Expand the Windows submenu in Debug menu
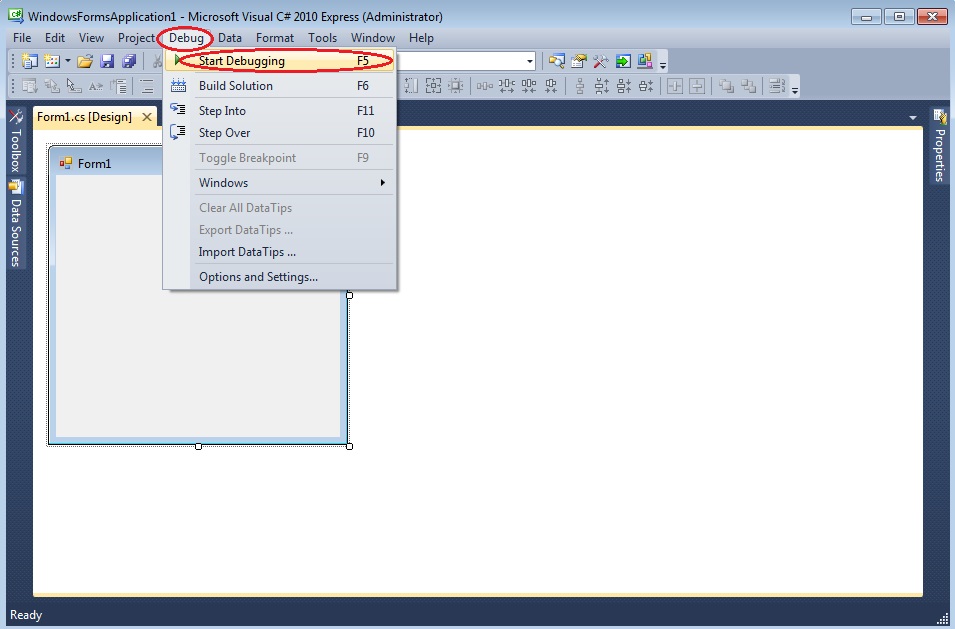Screen dimensions: 955x629 280,183
